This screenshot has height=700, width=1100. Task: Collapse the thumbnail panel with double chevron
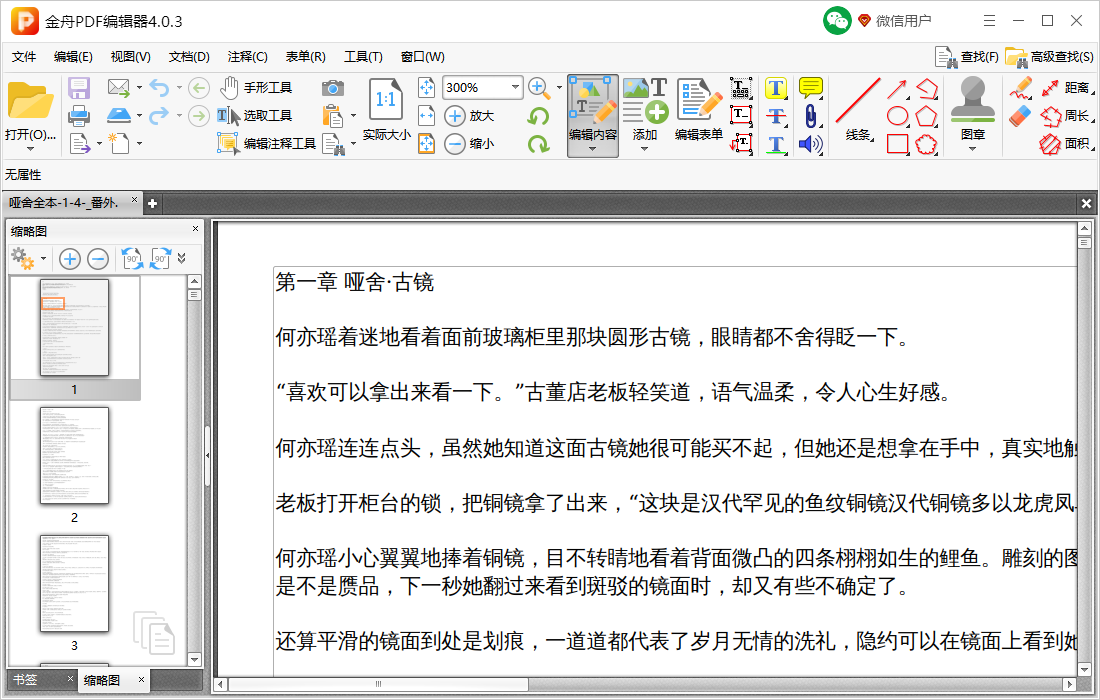[182, 259]
